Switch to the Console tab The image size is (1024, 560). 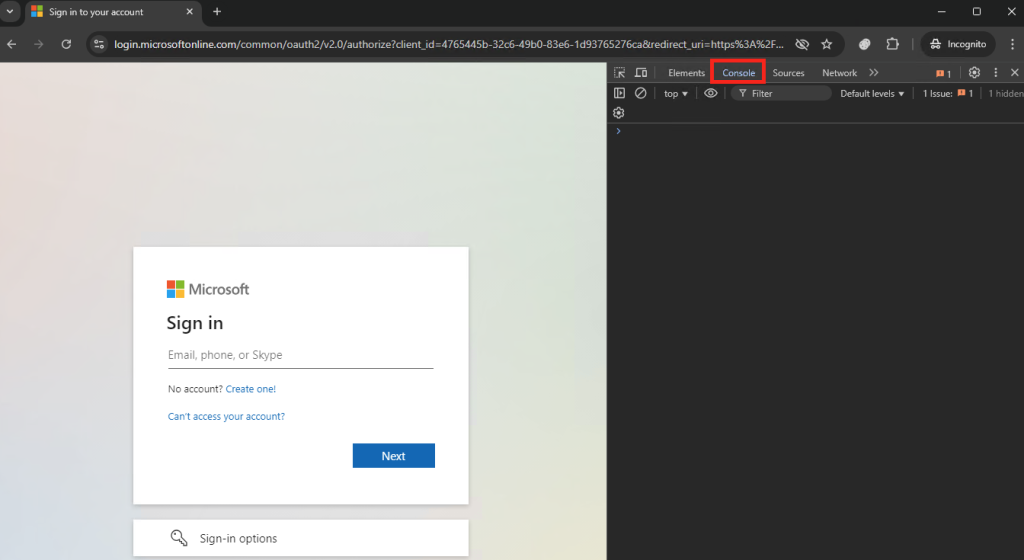click(x=739, y=73)
